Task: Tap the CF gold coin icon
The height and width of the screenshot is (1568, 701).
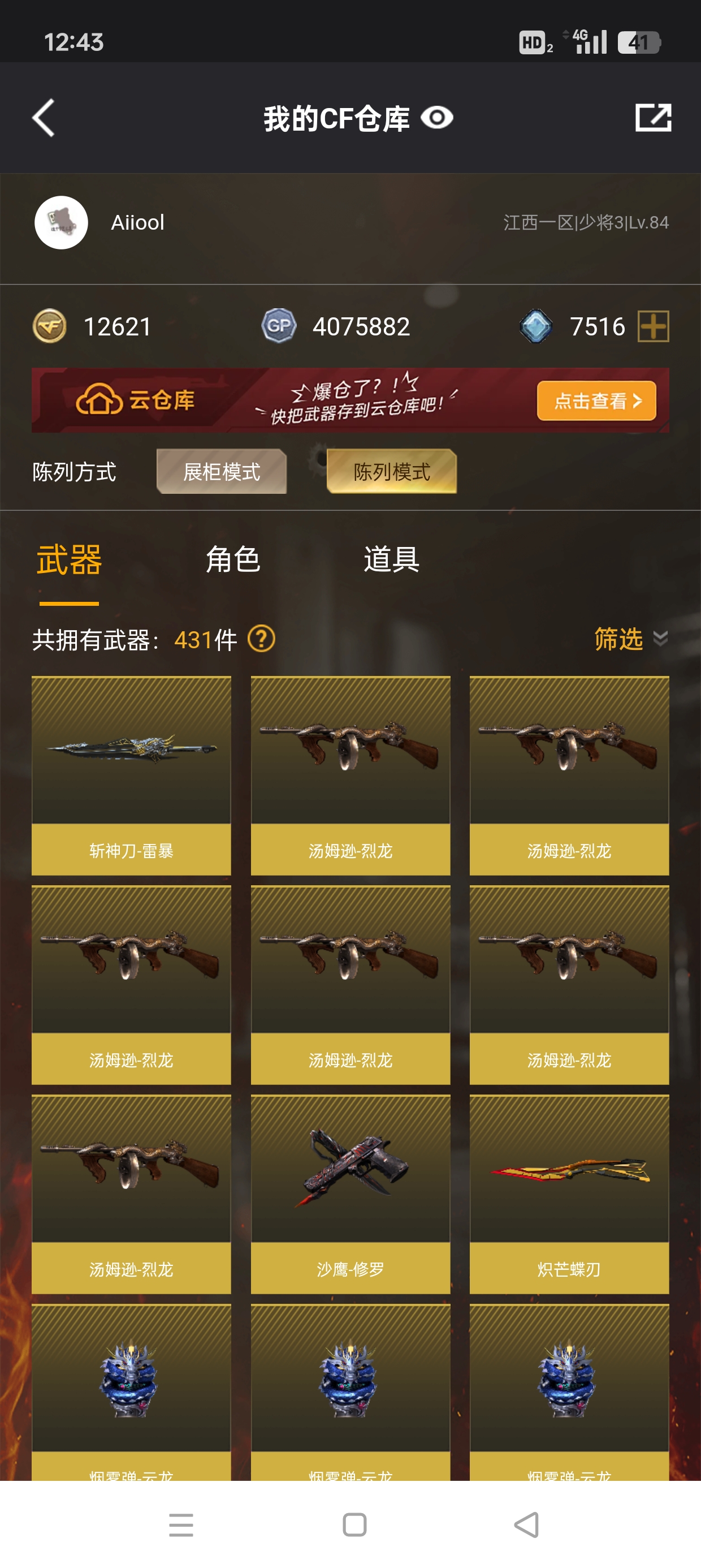Action: [49, 326]
